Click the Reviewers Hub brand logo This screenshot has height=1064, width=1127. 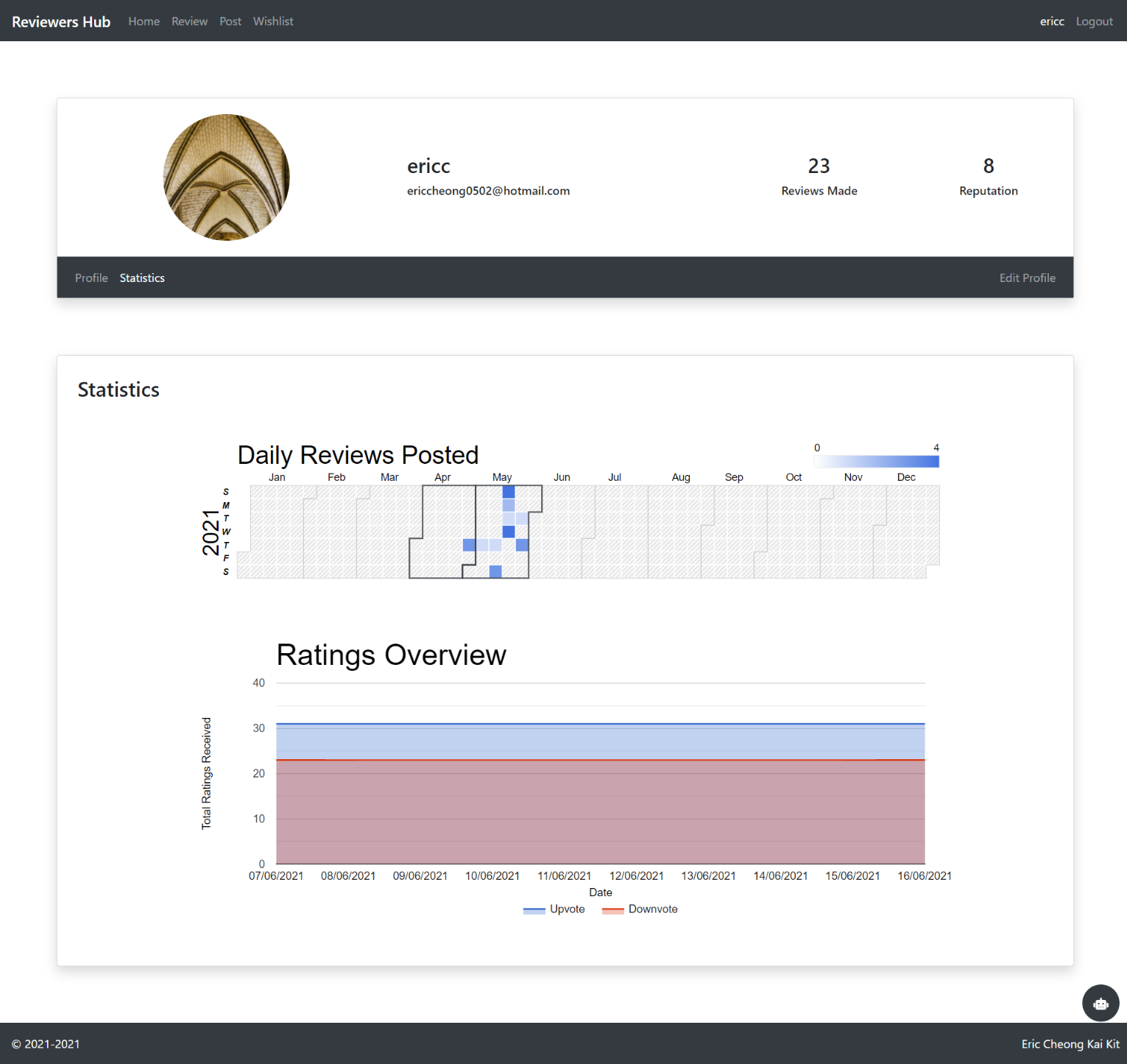point(61,21)
